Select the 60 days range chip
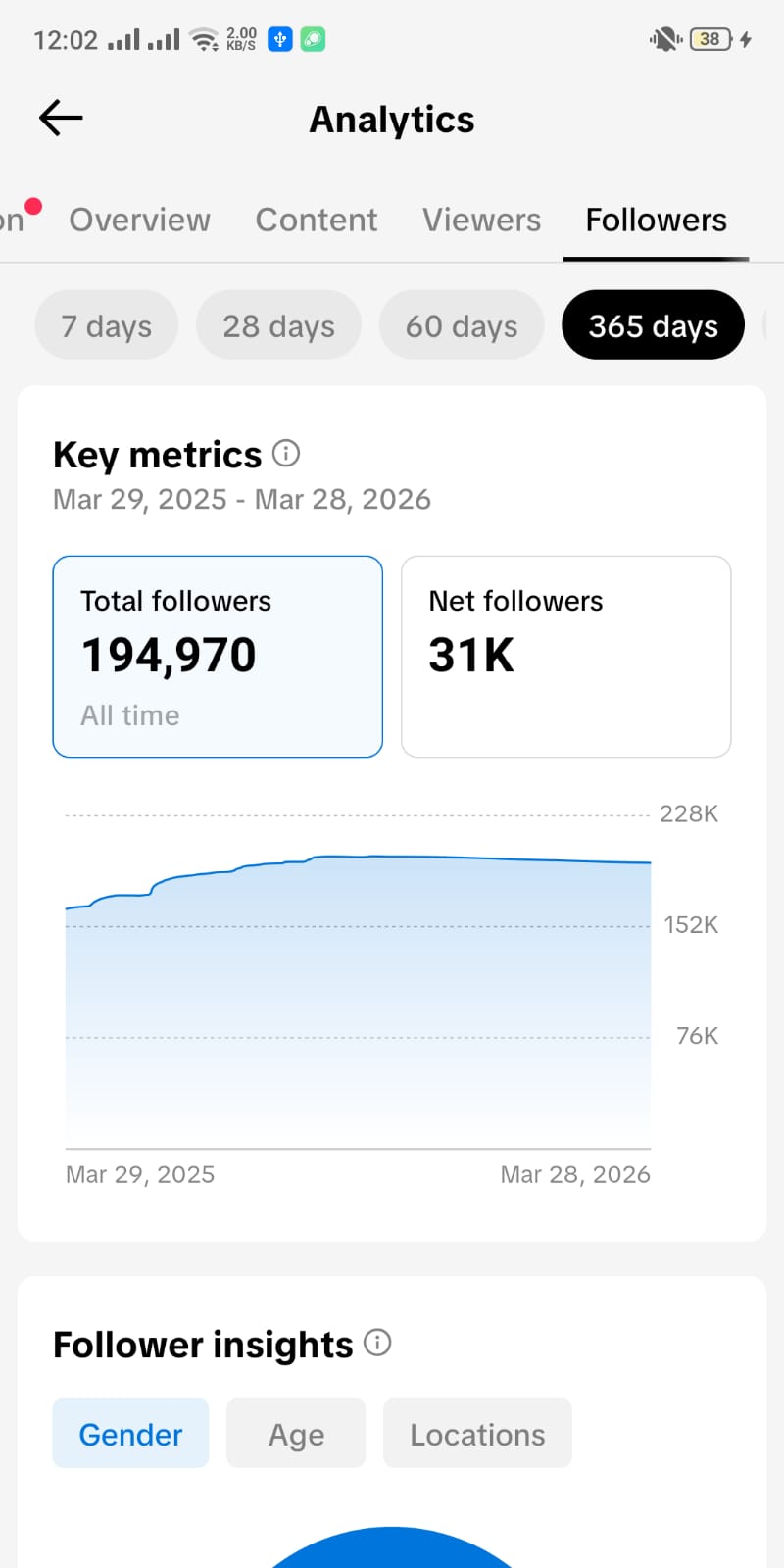Screen dimensions: 784x1568 point(462,325)
